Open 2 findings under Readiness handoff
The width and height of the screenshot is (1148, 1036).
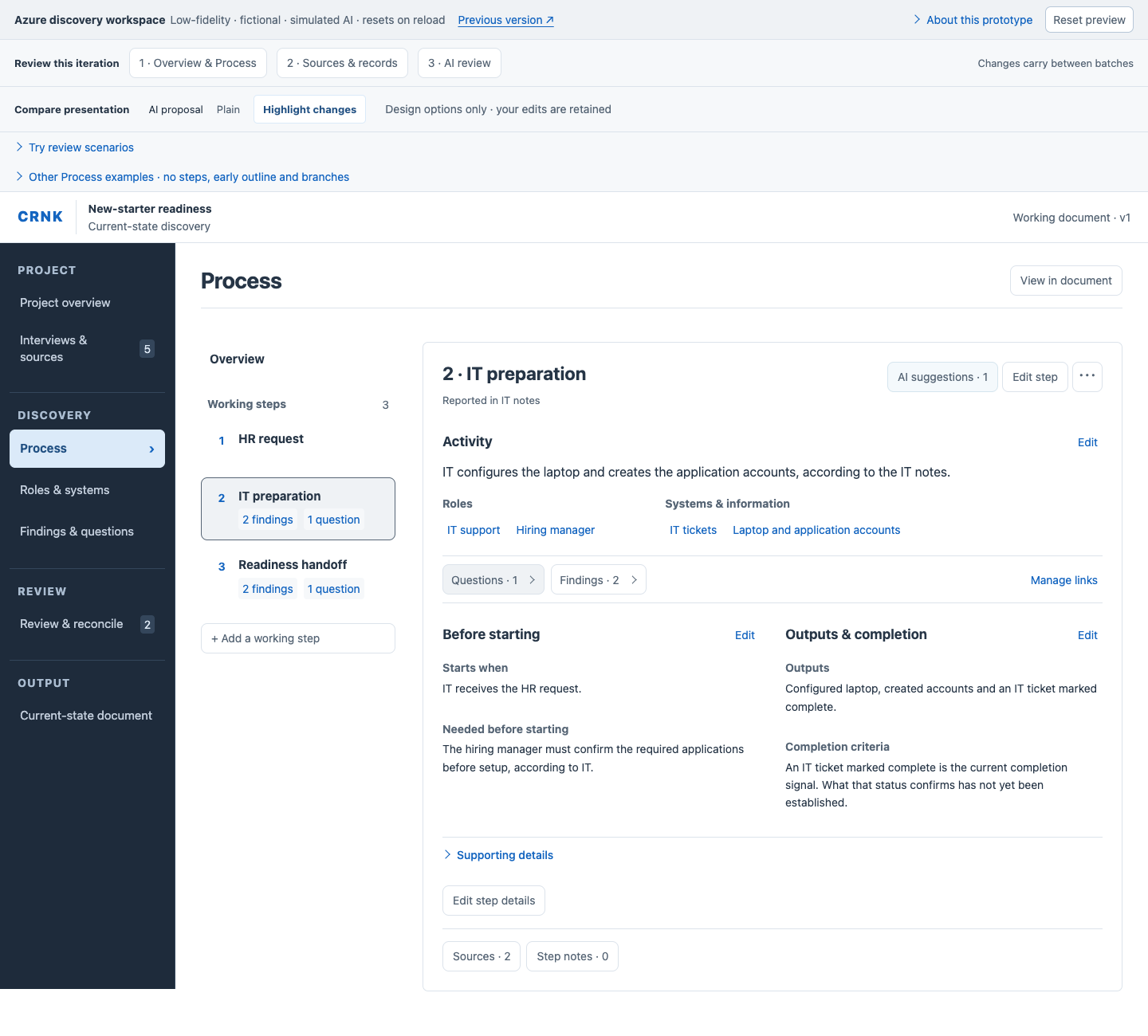point(268,589)
